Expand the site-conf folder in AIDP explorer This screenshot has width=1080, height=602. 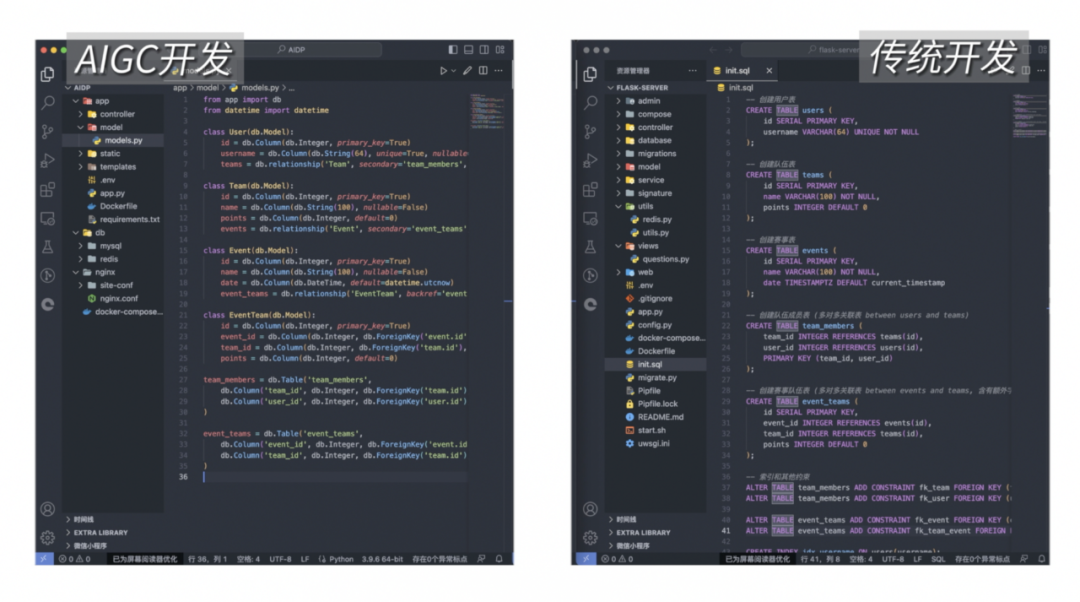(x=81, y=285)
